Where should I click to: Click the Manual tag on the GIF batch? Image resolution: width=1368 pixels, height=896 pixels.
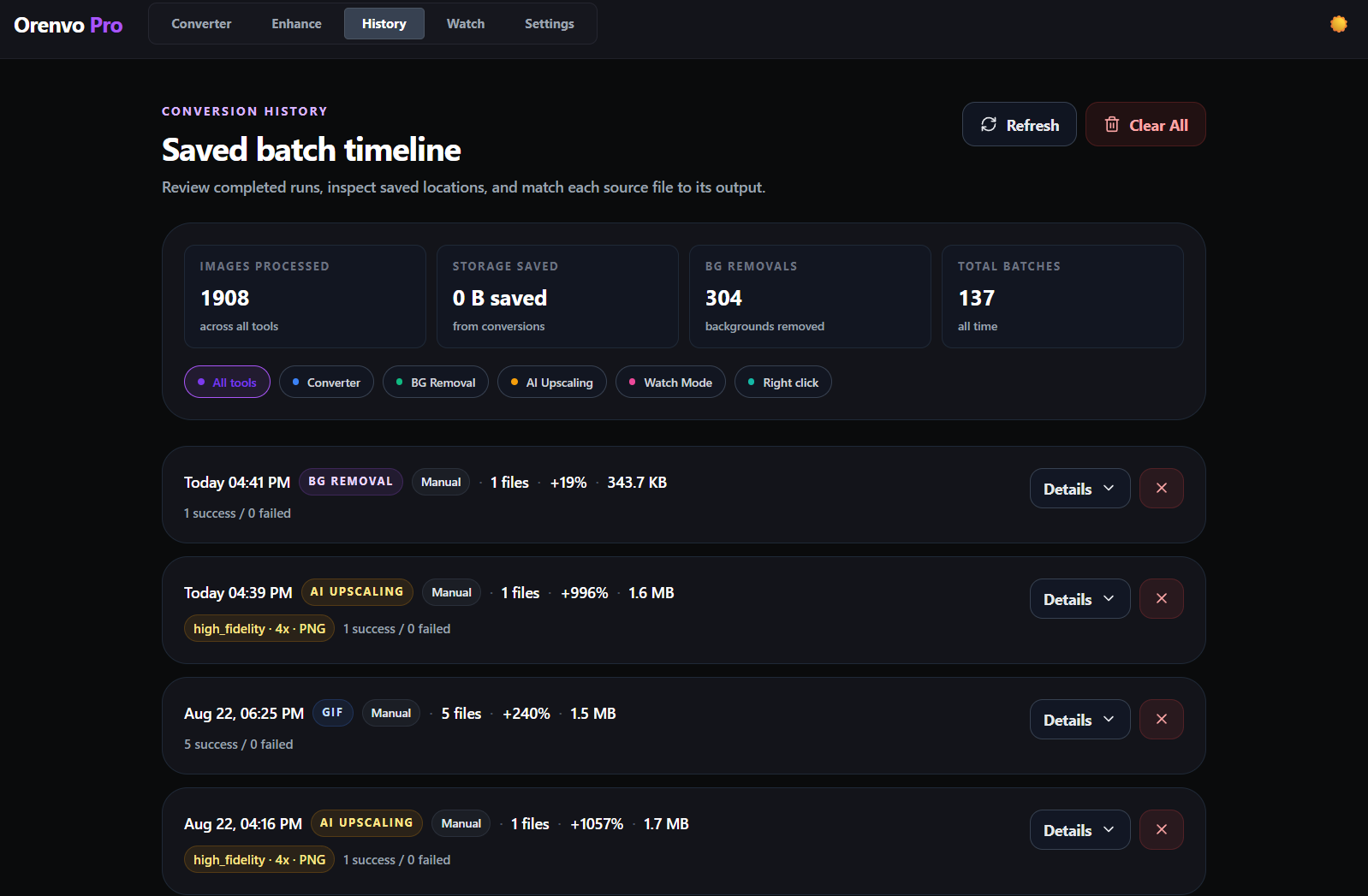[391, 713]
